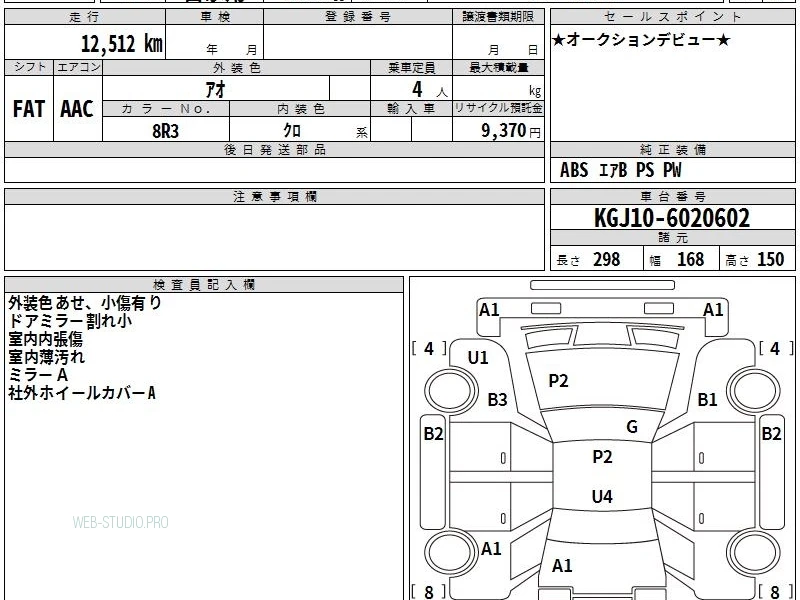Select the chassis number KGJ10-6020602
800x600 pixels.
pyautogui.click(x=672, y=218)
